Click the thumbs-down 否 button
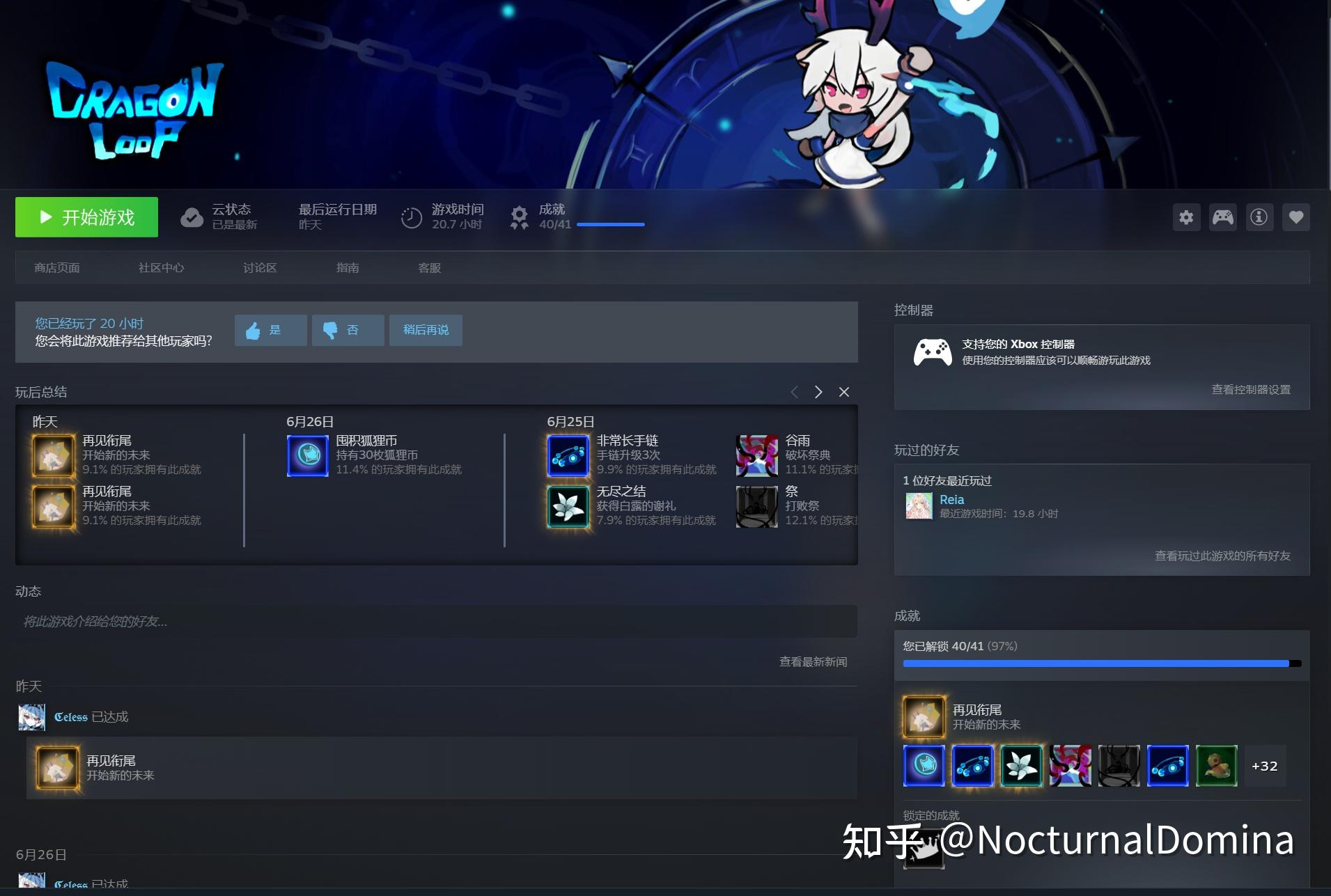 (348, 330)
